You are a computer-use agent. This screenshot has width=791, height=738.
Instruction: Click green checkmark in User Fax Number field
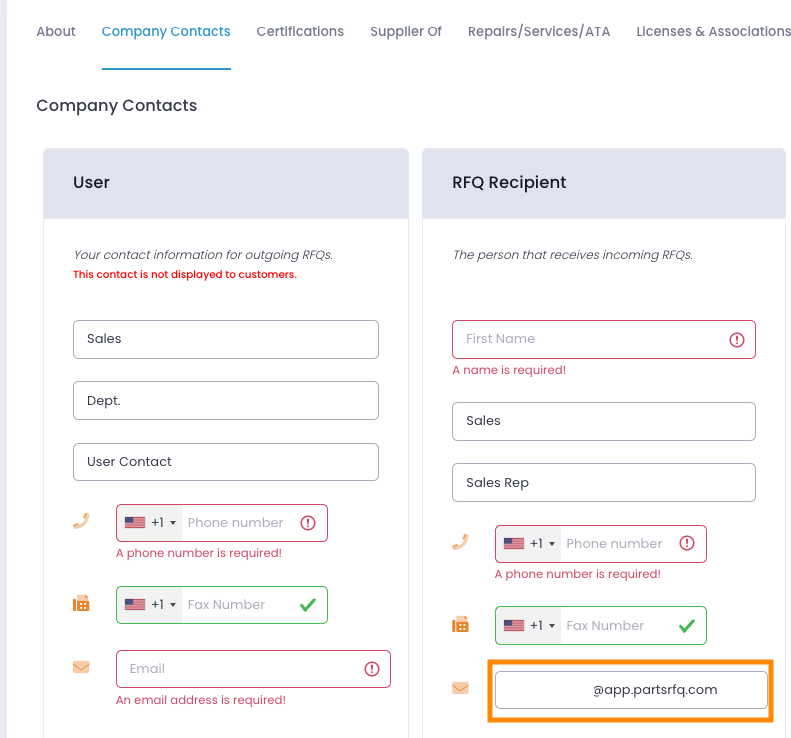(x=308, y=604)
